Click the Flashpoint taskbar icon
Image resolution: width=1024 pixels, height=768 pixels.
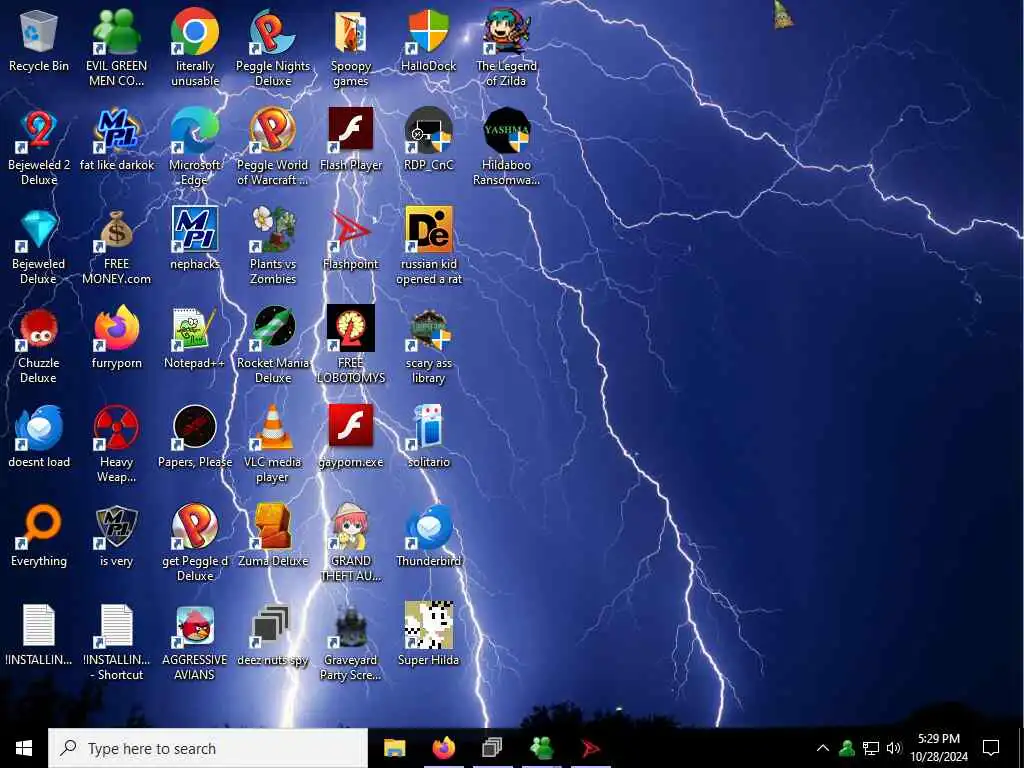tap(590, 748)
